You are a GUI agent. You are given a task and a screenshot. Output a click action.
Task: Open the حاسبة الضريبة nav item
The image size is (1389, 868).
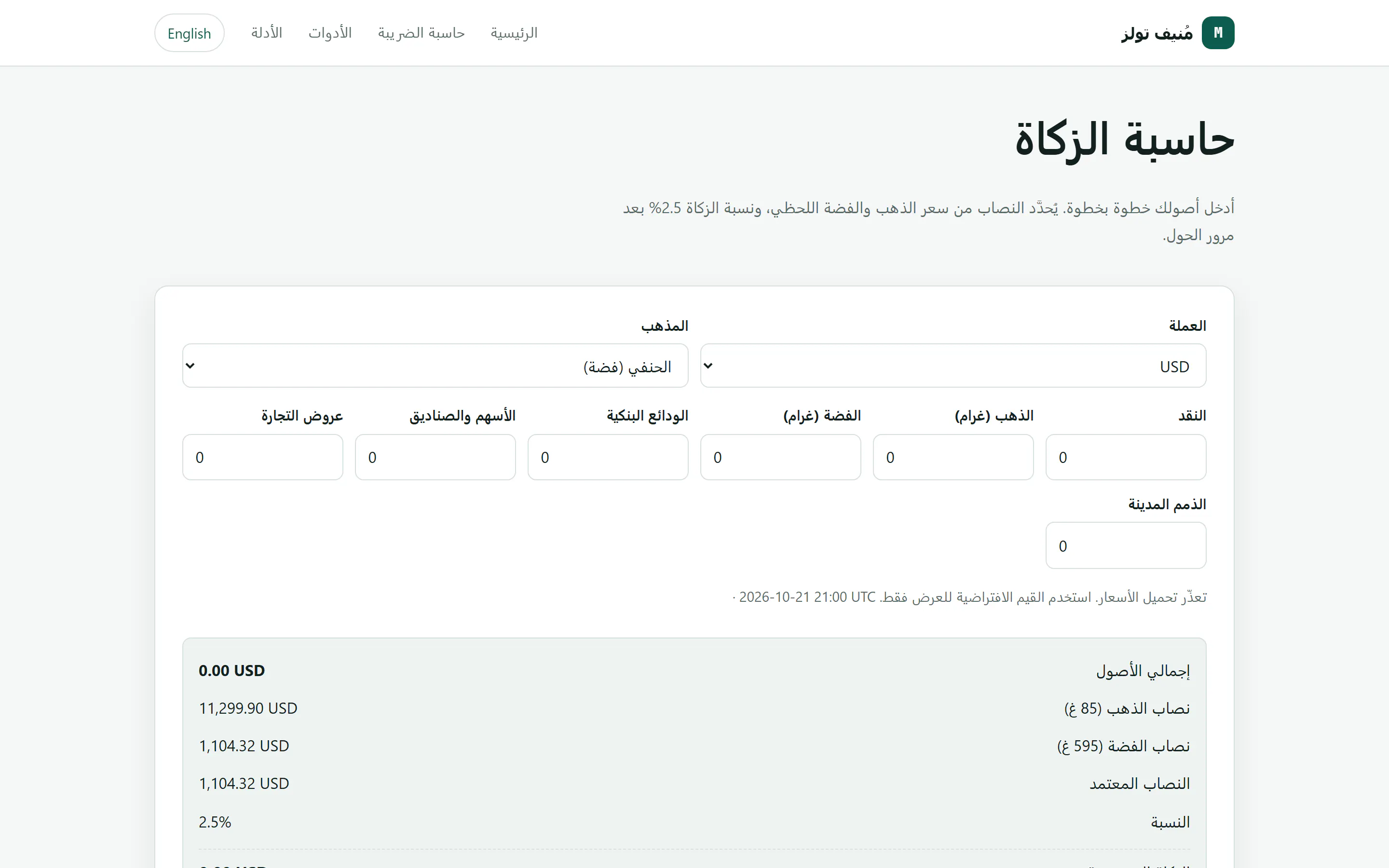click(422, 33)
